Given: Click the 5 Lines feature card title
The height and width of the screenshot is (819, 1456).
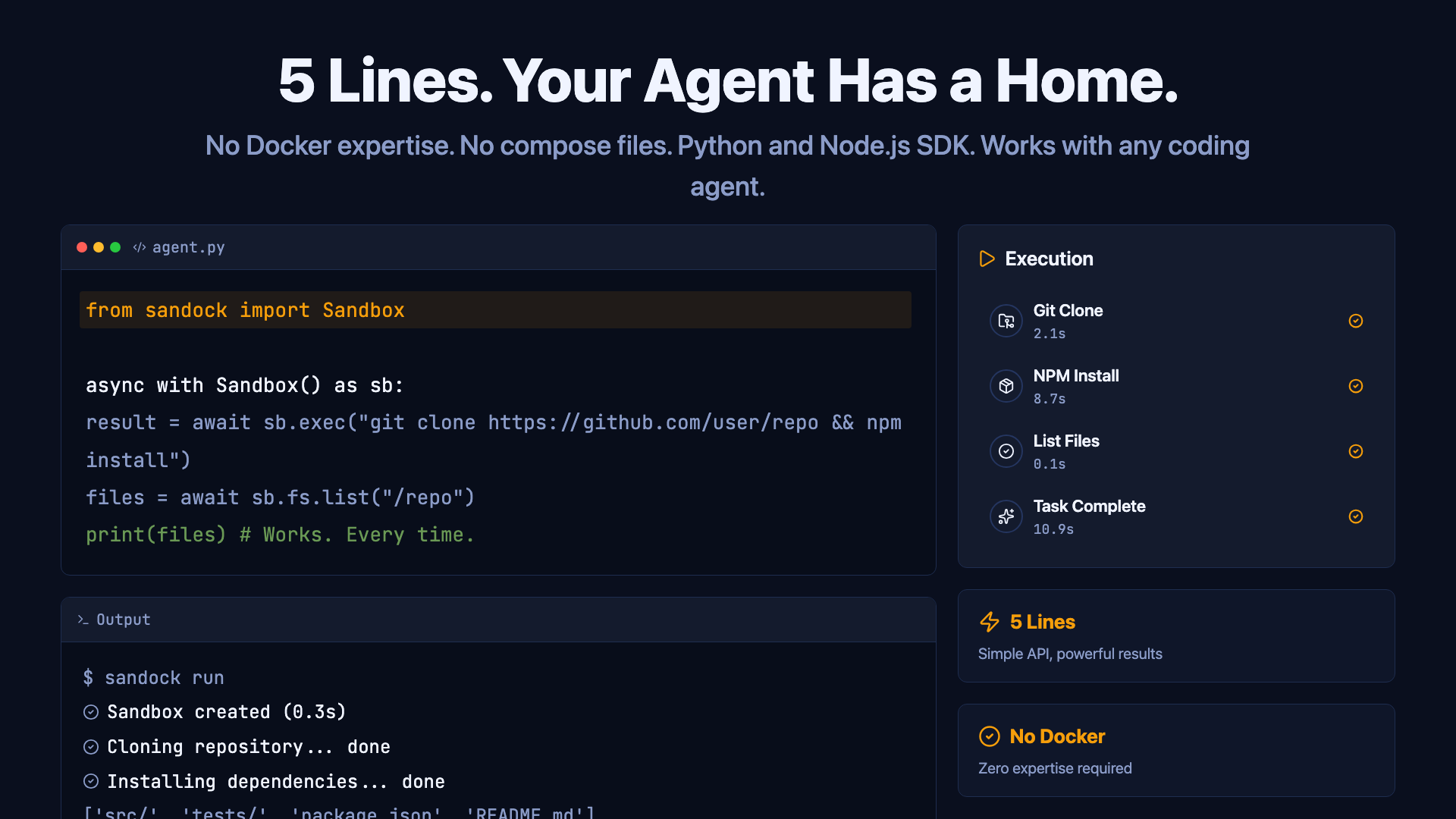Looking at the screenshot, I should pos(1042,622).
